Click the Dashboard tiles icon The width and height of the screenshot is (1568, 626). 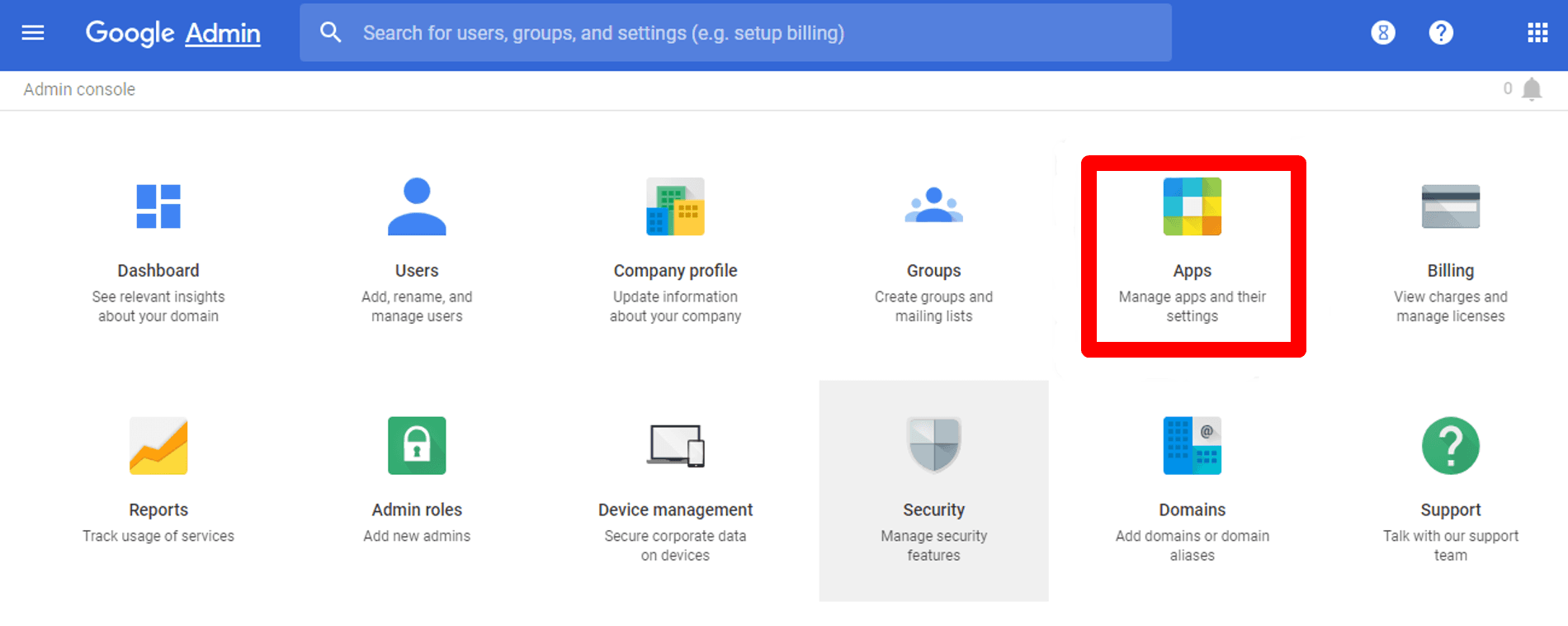click(158, 206)
